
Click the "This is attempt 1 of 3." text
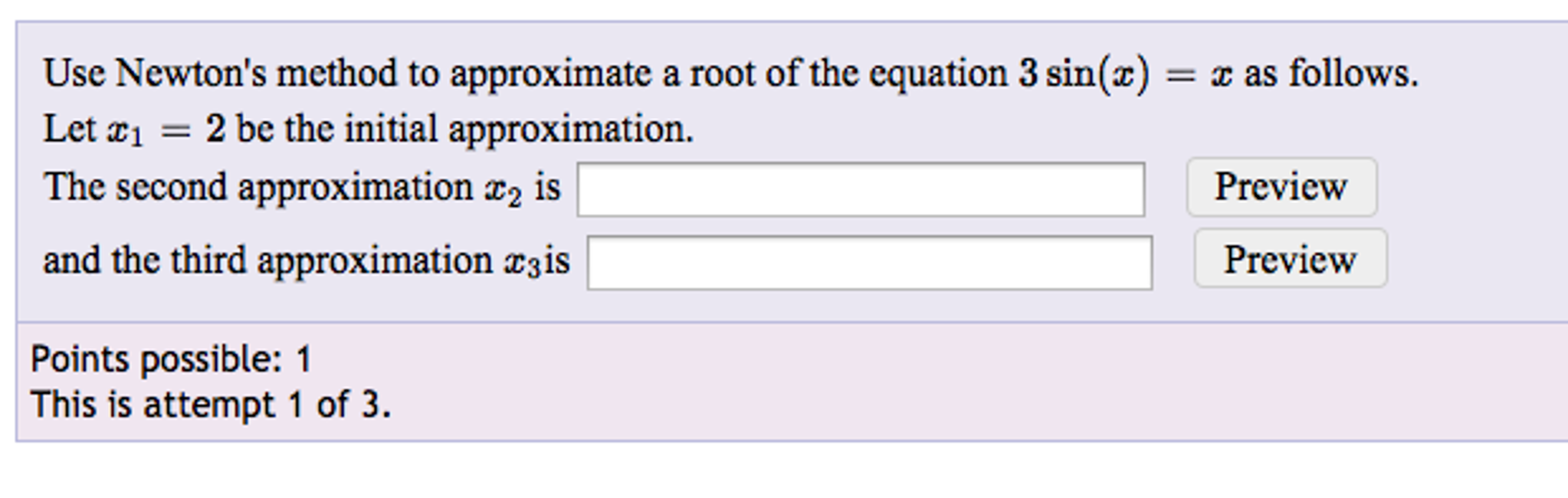[x=211, y=405]
